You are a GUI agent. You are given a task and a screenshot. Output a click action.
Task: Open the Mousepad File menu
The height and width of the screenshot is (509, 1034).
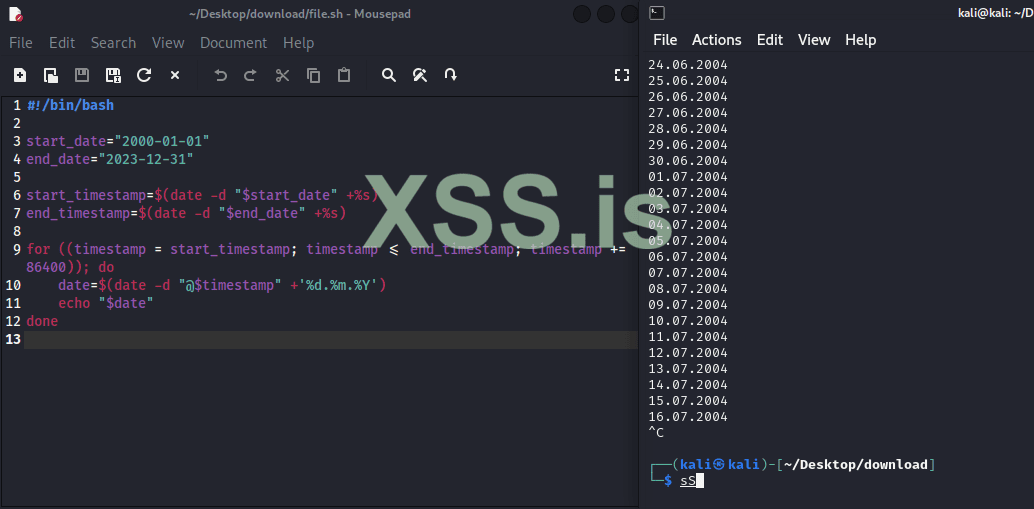(x=20, y=43)
